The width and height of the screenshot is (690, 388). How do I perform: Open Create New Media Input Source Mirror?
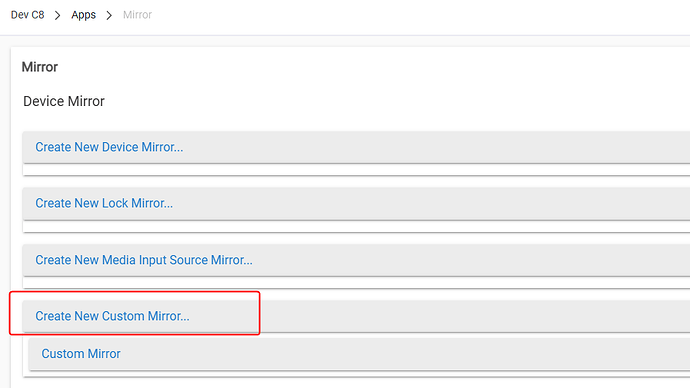coord(144,260)
